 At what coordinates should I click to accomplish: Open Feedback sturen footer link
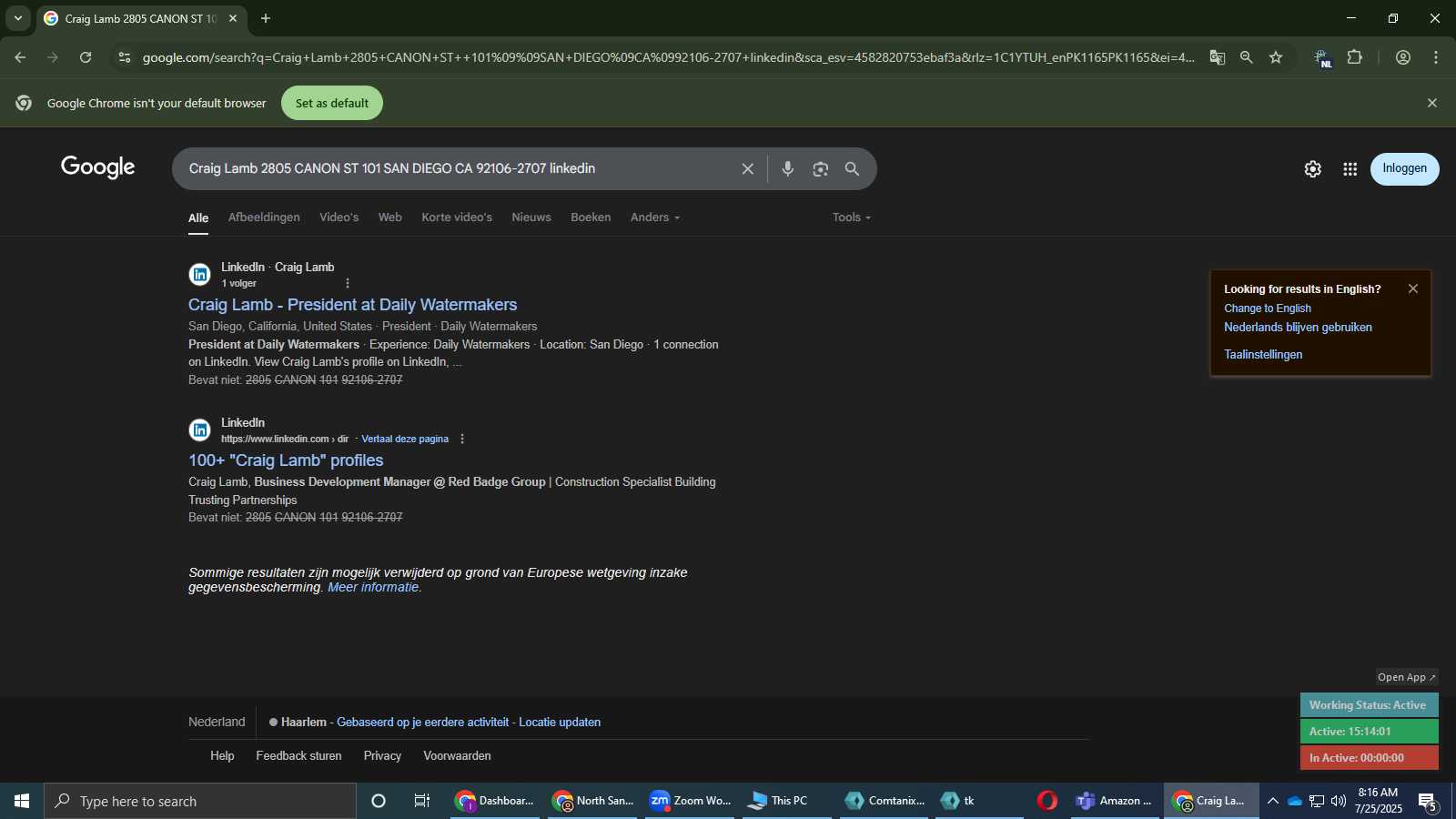pyautogui.click(x=298, y=756)
